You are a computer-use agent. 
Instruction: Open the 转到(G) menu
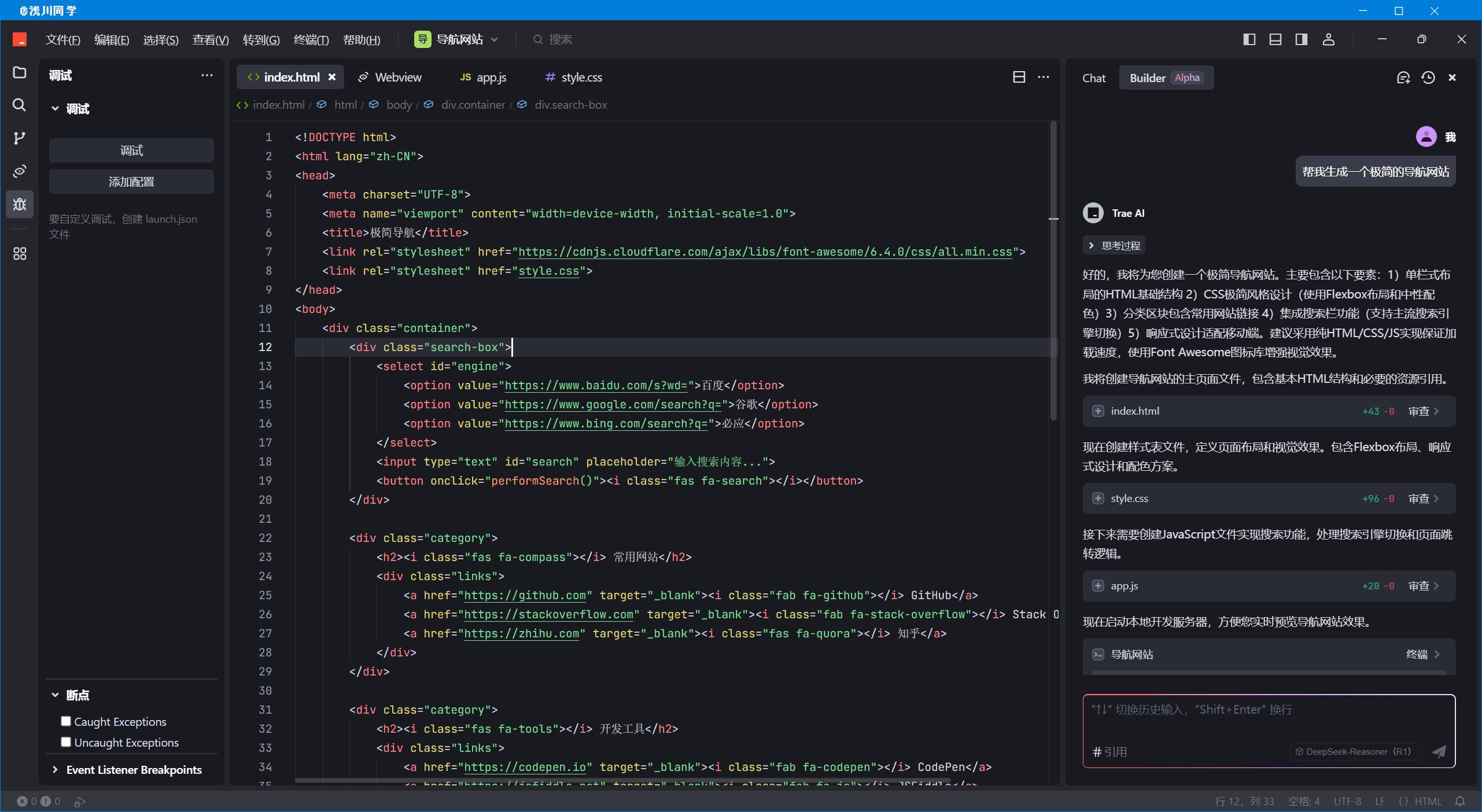click(261, 39)
